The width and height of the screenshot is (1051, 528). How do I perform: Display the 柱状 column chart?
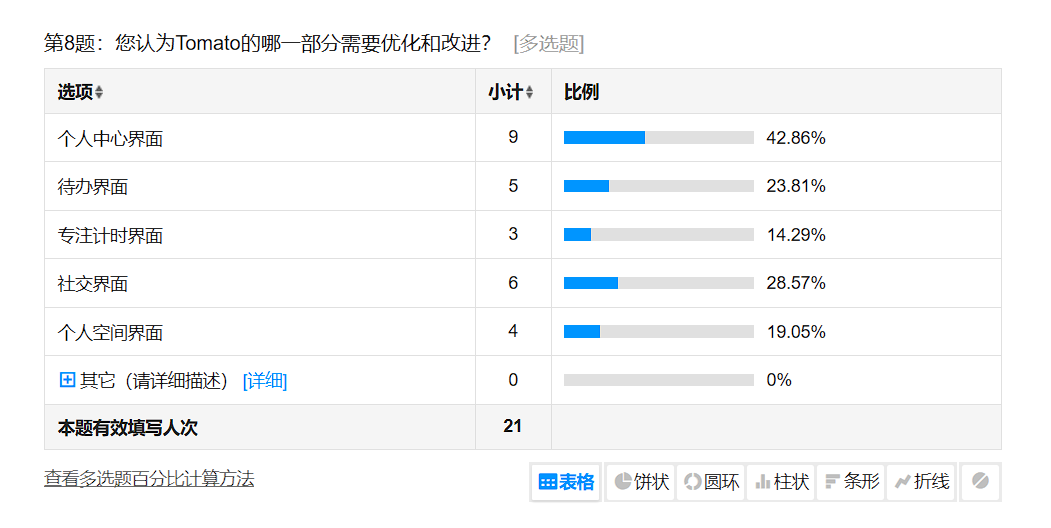click(781, 482)
